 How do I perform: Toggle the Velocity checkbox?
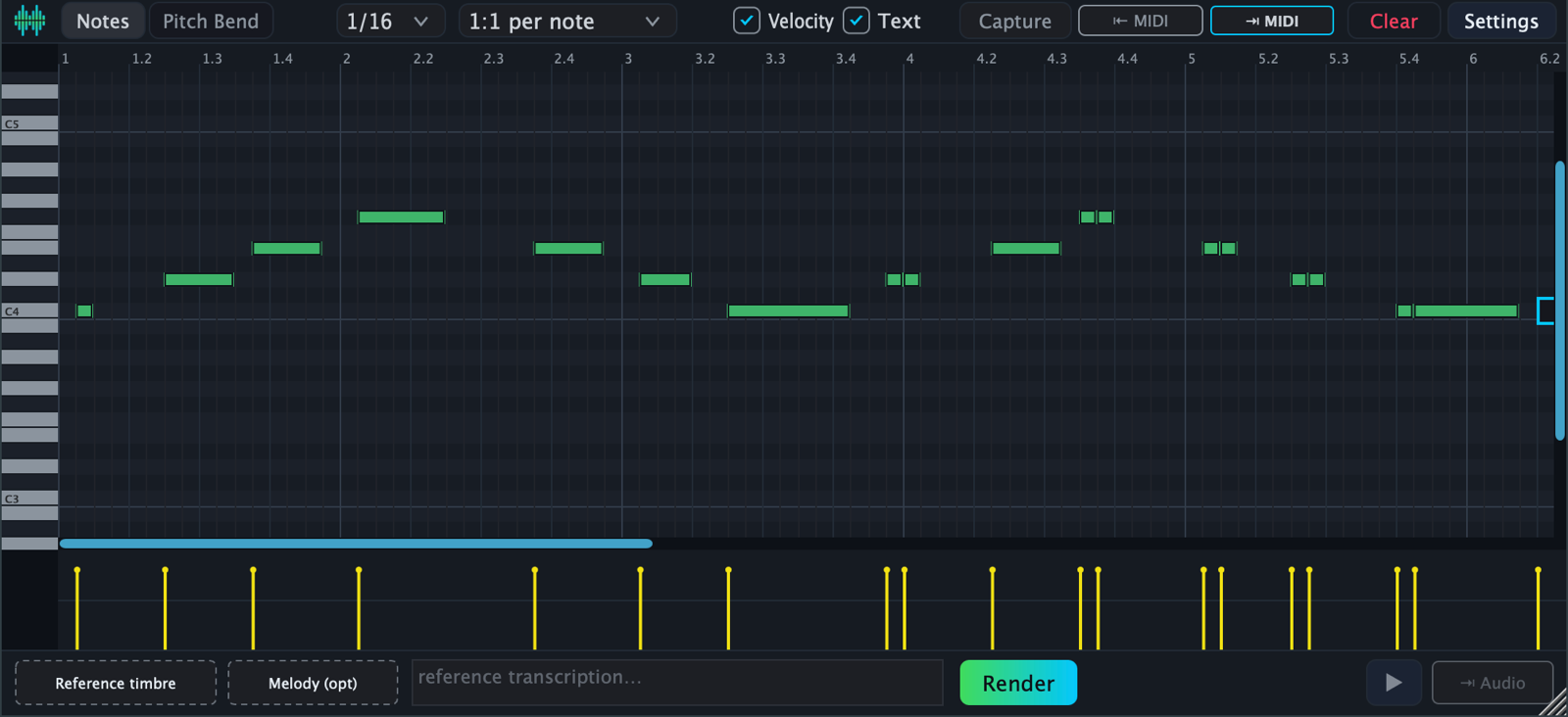747,21
